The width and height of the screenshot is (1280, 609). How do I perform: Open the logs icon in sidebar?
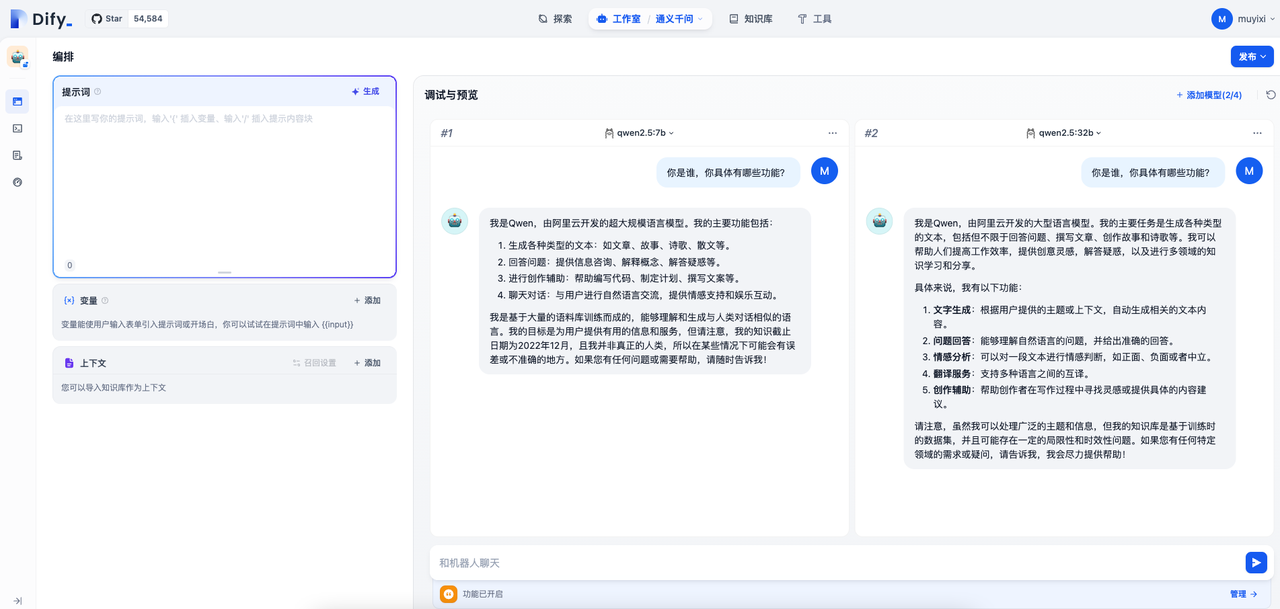17,155
